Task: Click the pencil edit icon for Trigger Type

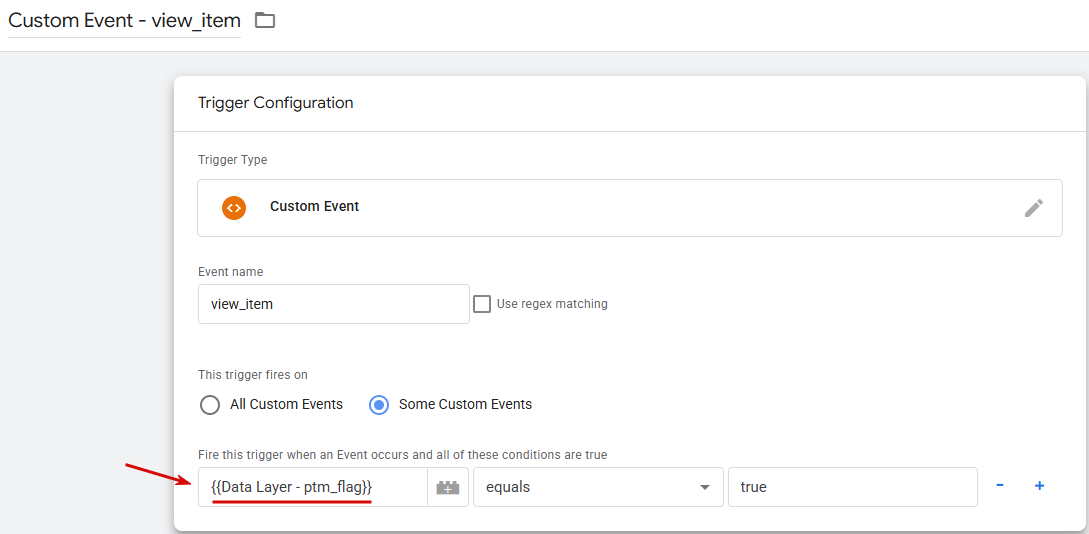Action: pyautogui.click(x=1033, y=208)
